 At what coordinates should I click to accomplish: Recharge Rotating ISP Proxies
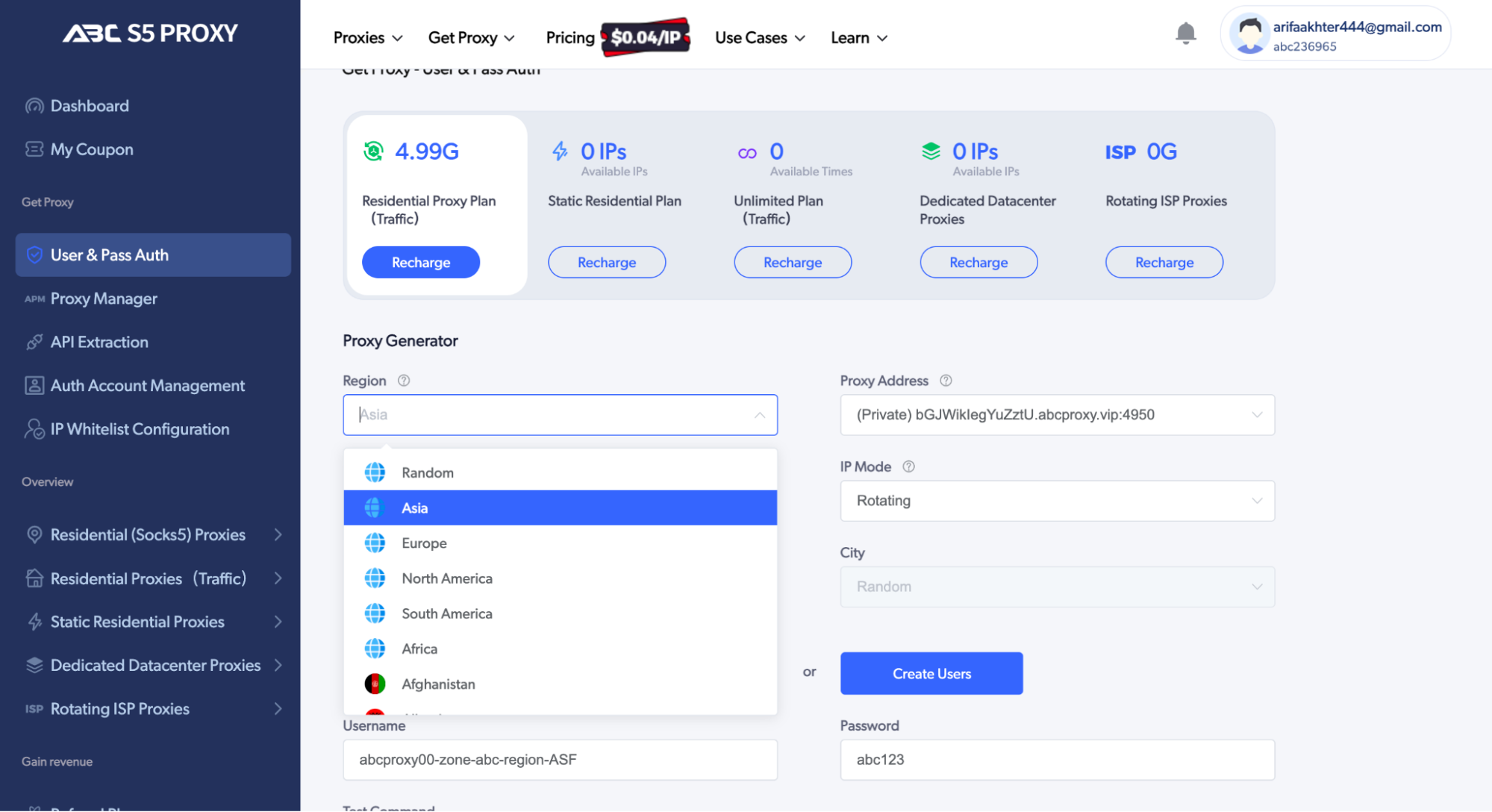[x=1164, y=263]
